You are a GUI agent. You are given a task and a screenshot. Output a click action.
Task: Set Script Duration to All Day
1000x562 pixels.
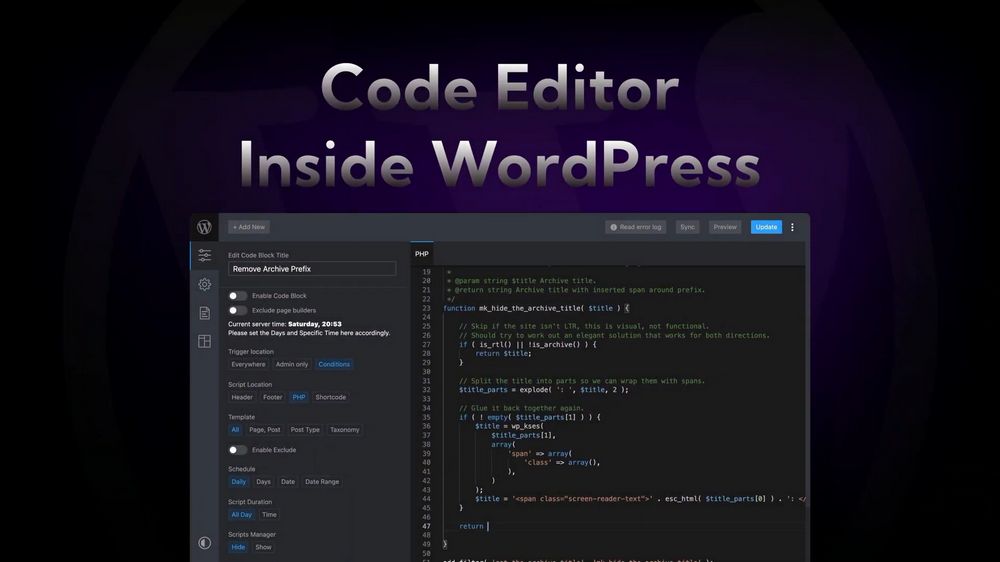click(242, 515)
